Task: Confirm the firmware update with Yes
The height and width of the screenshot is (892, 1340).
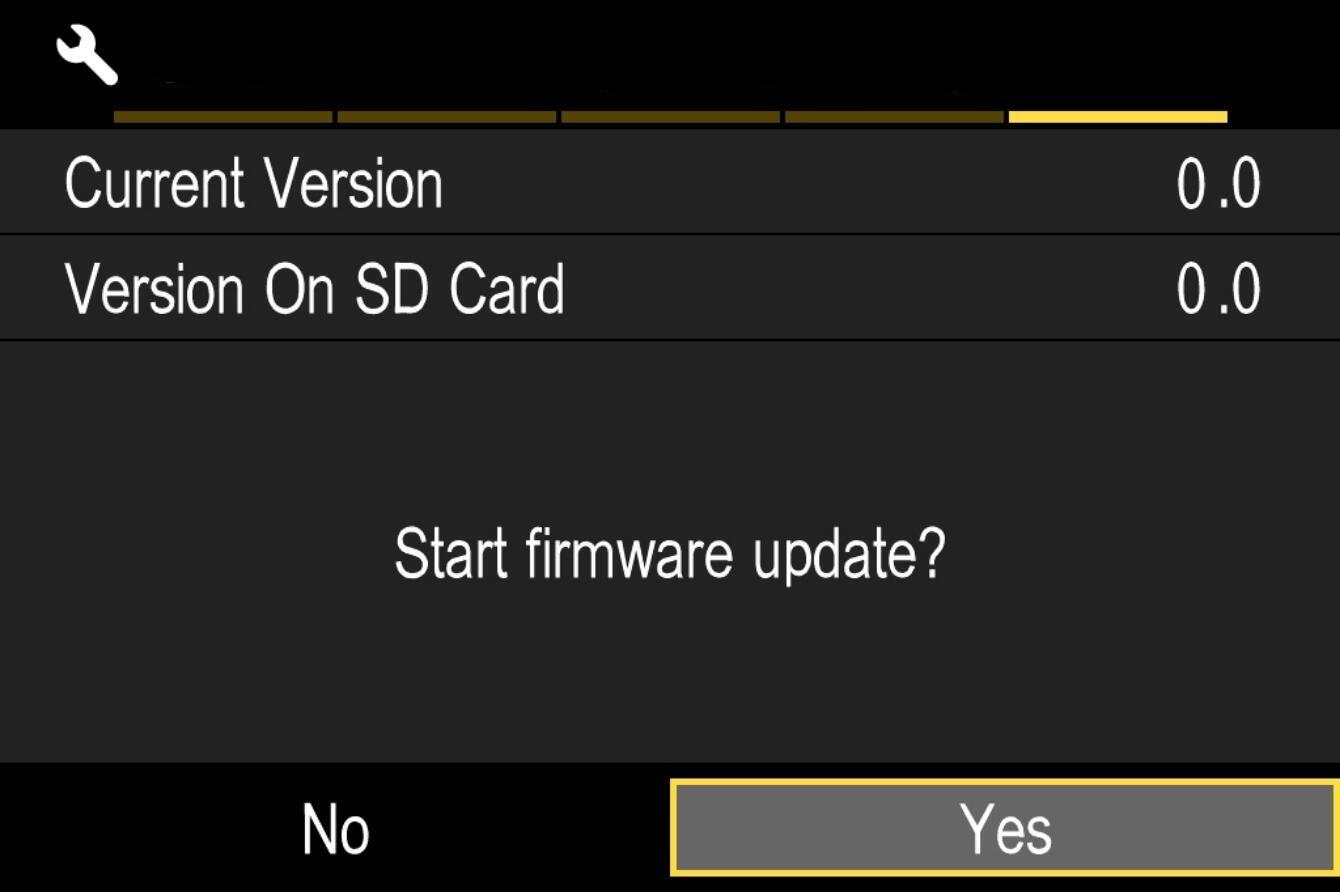Action: (x=1005, y=828)
